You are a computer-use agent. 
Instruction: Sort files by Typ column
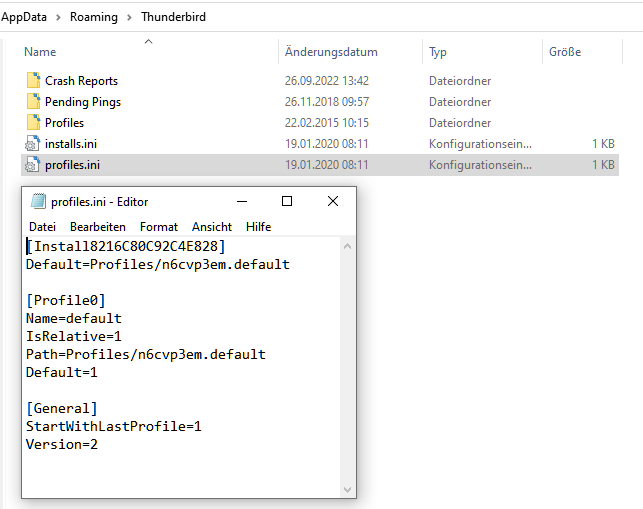pos(438,52)
